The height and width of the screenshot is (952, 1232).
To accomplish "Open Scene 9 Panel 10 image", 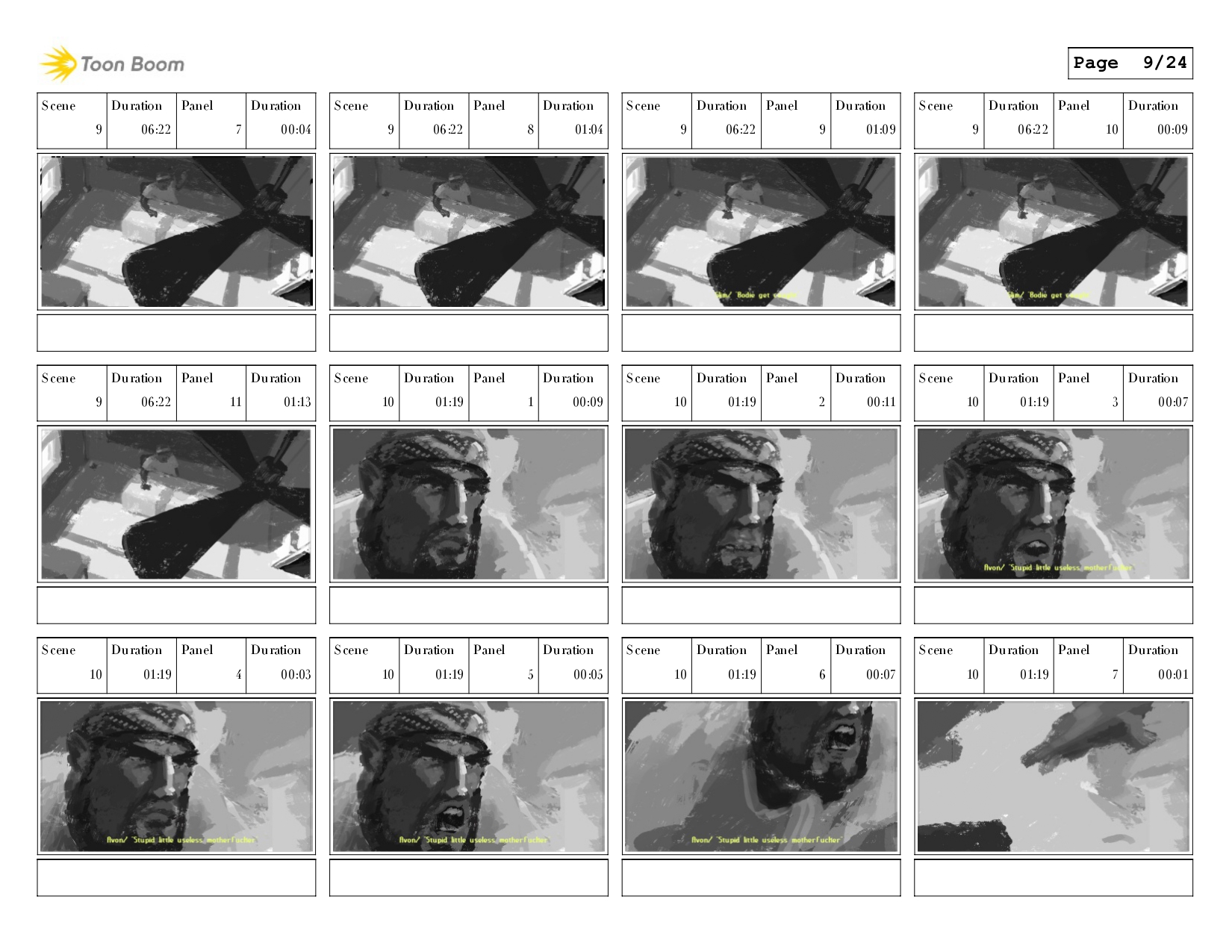I will click(x=1054, y=231).
